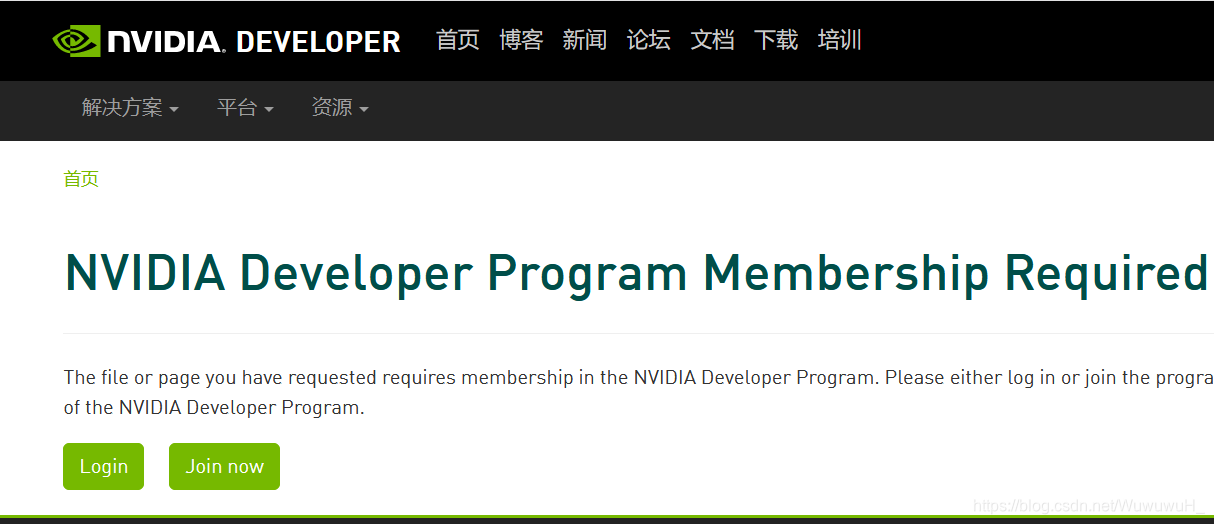Go to the 新闻 navigation item

[585, 40]
